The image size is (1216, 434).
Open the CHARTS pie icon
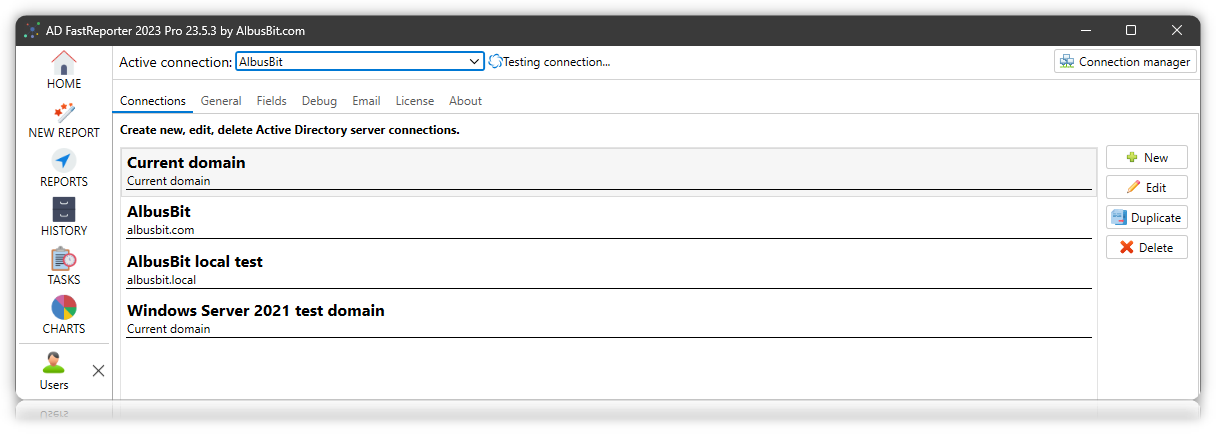tap(64, 307)
